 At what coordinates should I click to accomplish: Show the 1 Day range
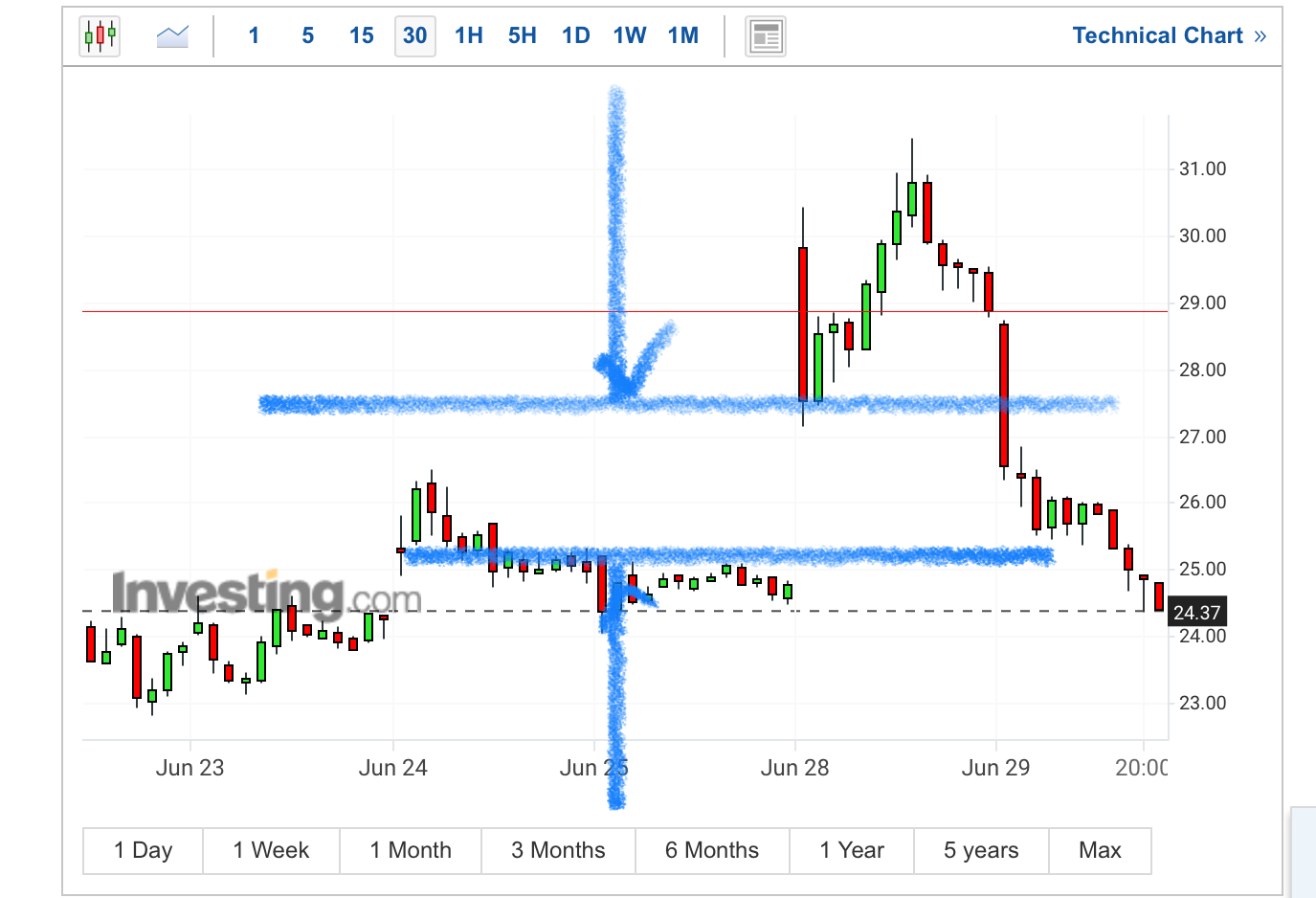point(144,850)
